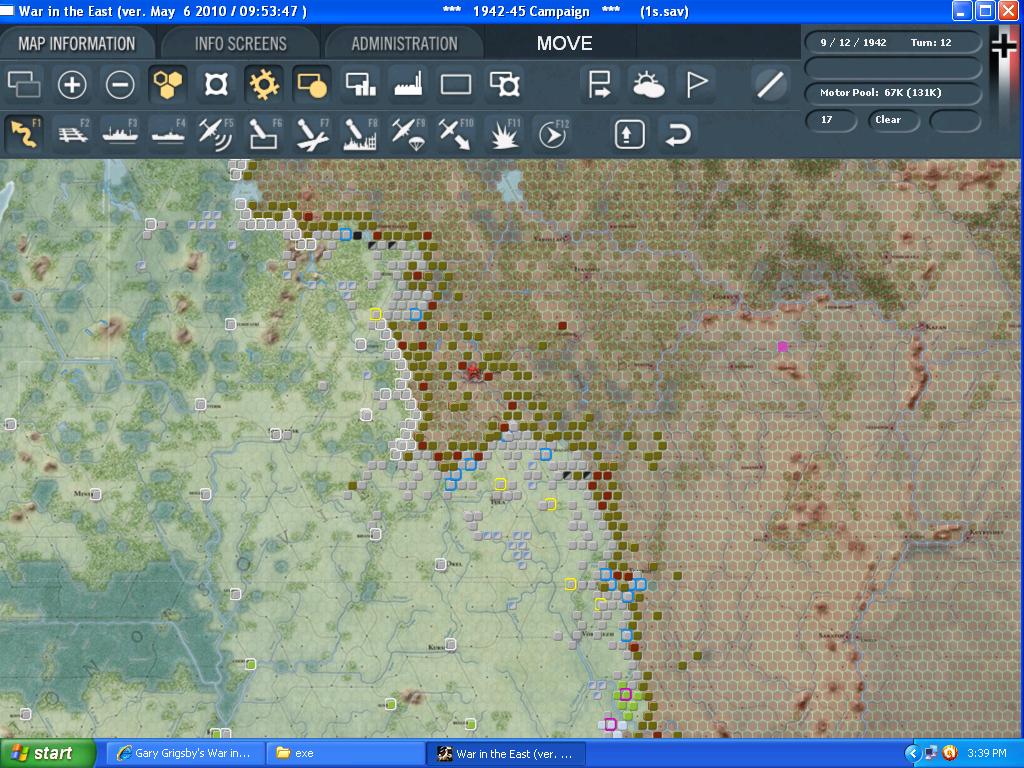Click the boxed up-arrow icon
The height and width of the screenshot is (768, 1024).
[x=630, y=135]
